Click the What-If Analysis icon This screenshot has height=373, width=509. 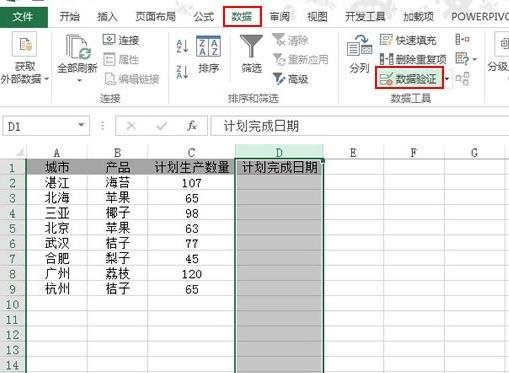coord(462,59)
